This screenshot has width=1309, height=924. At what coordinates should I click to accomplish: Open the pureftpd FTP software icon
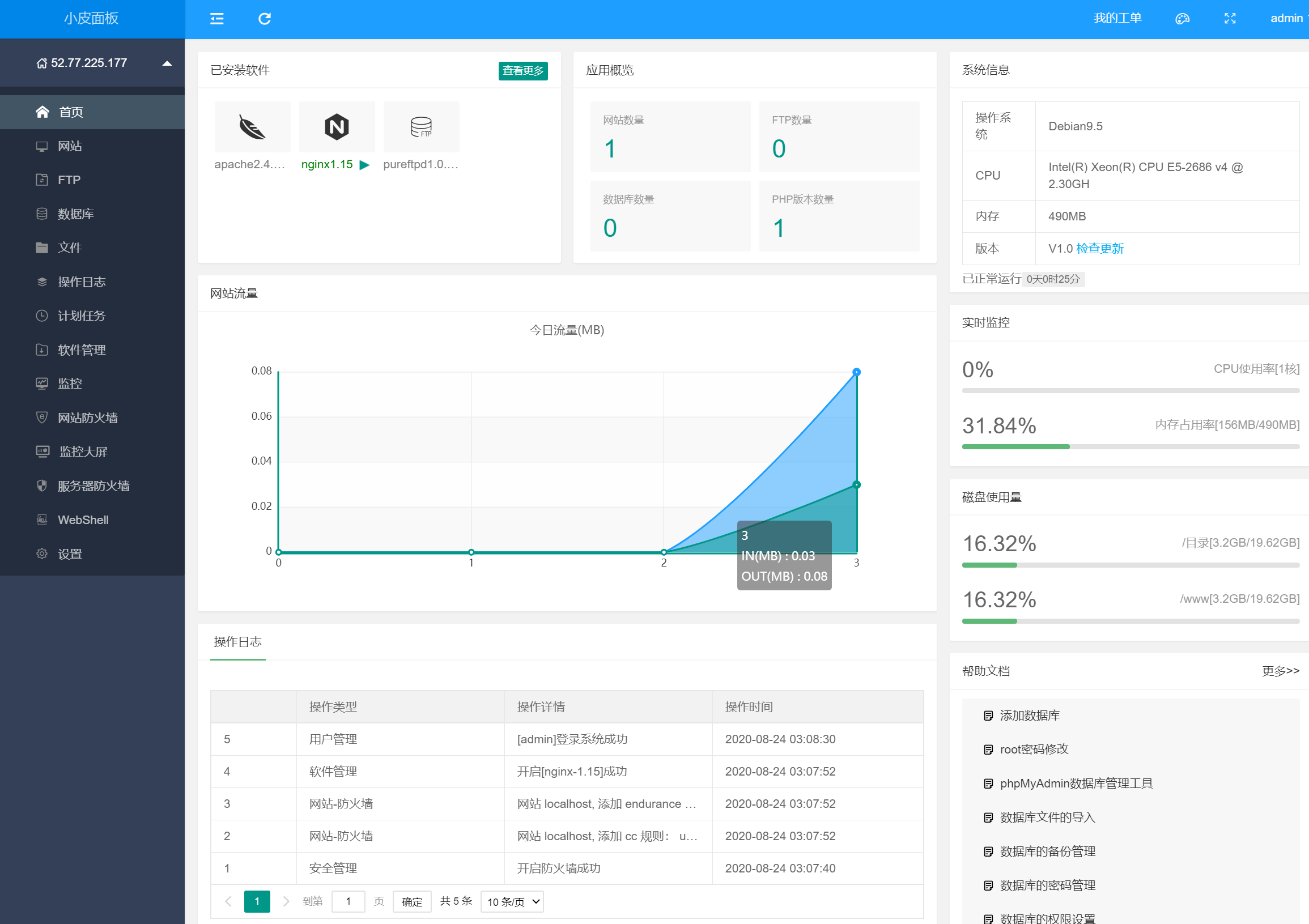422,126
